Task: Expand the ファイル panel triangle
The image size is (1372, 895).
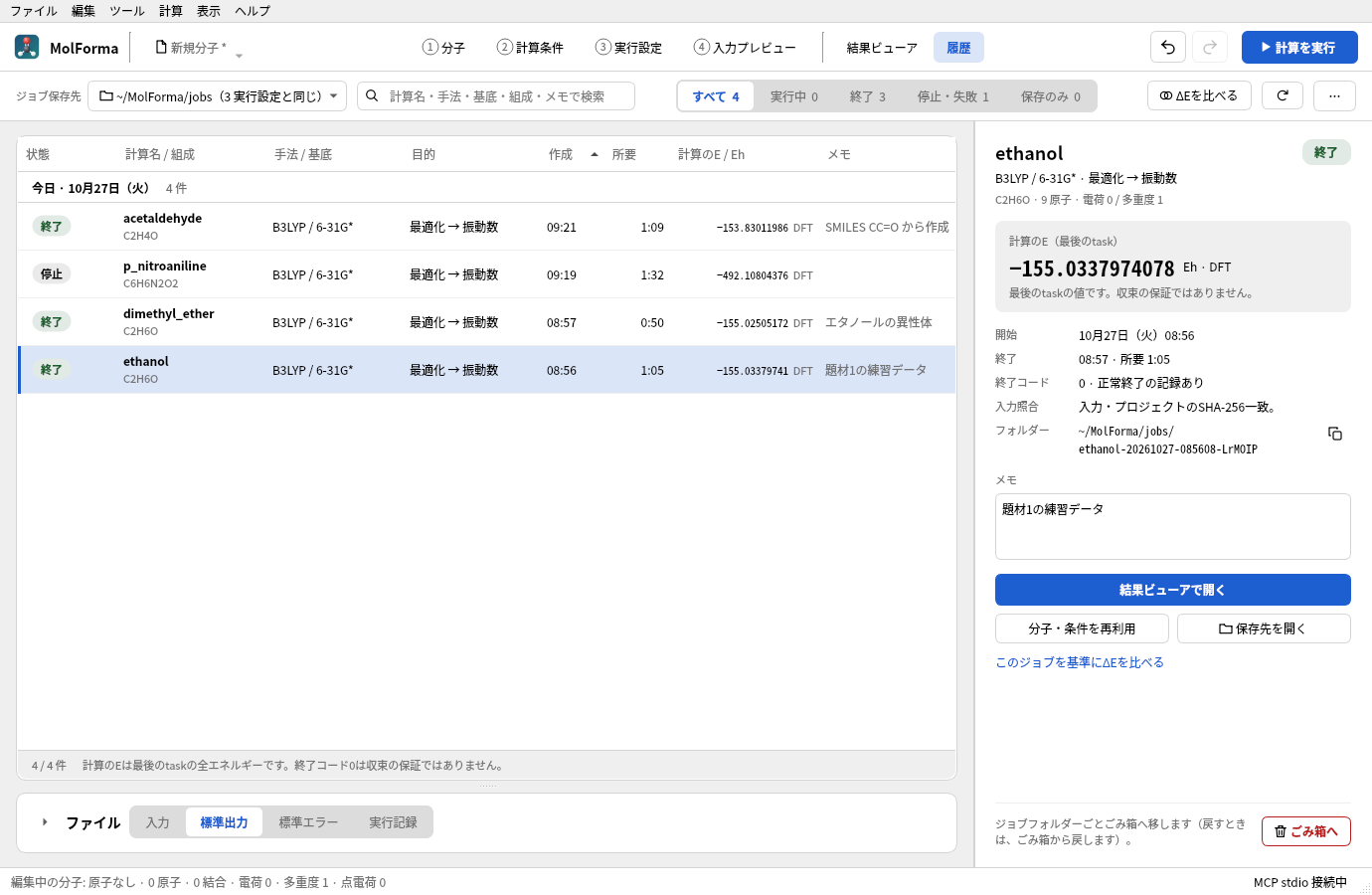Action: (45, 821)
